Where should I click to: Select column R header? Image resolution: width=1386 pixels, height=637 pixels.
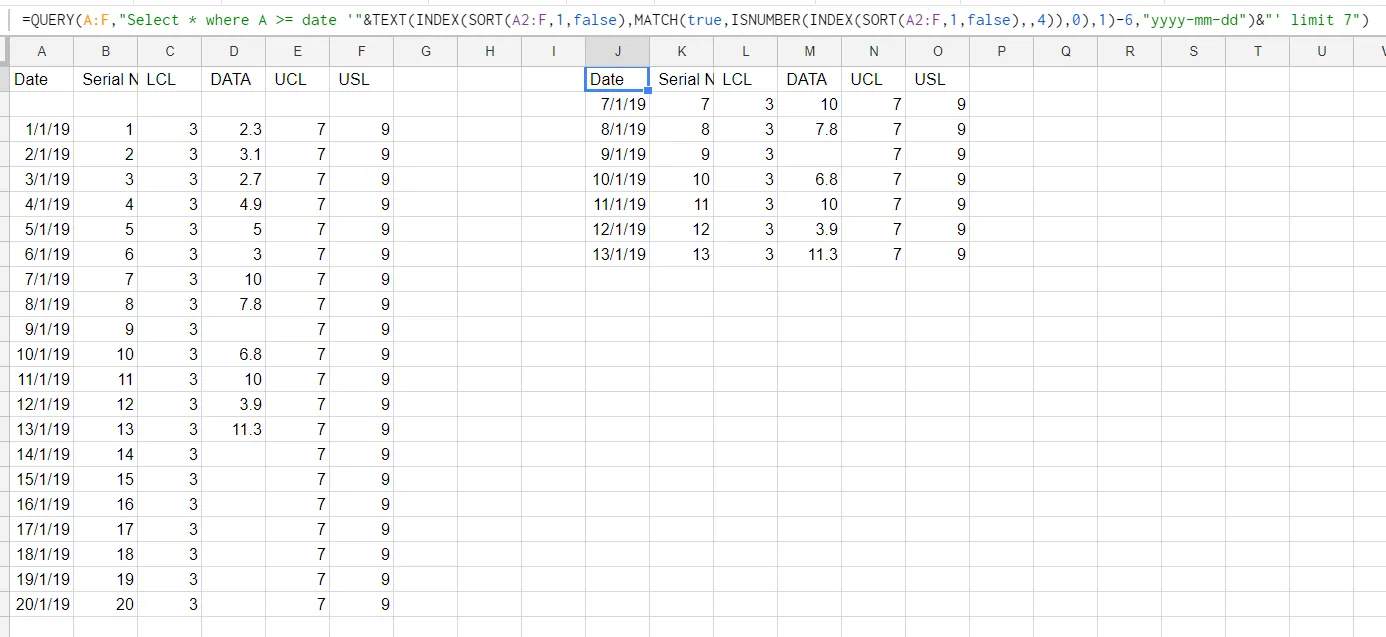[x=1130, y=51]
